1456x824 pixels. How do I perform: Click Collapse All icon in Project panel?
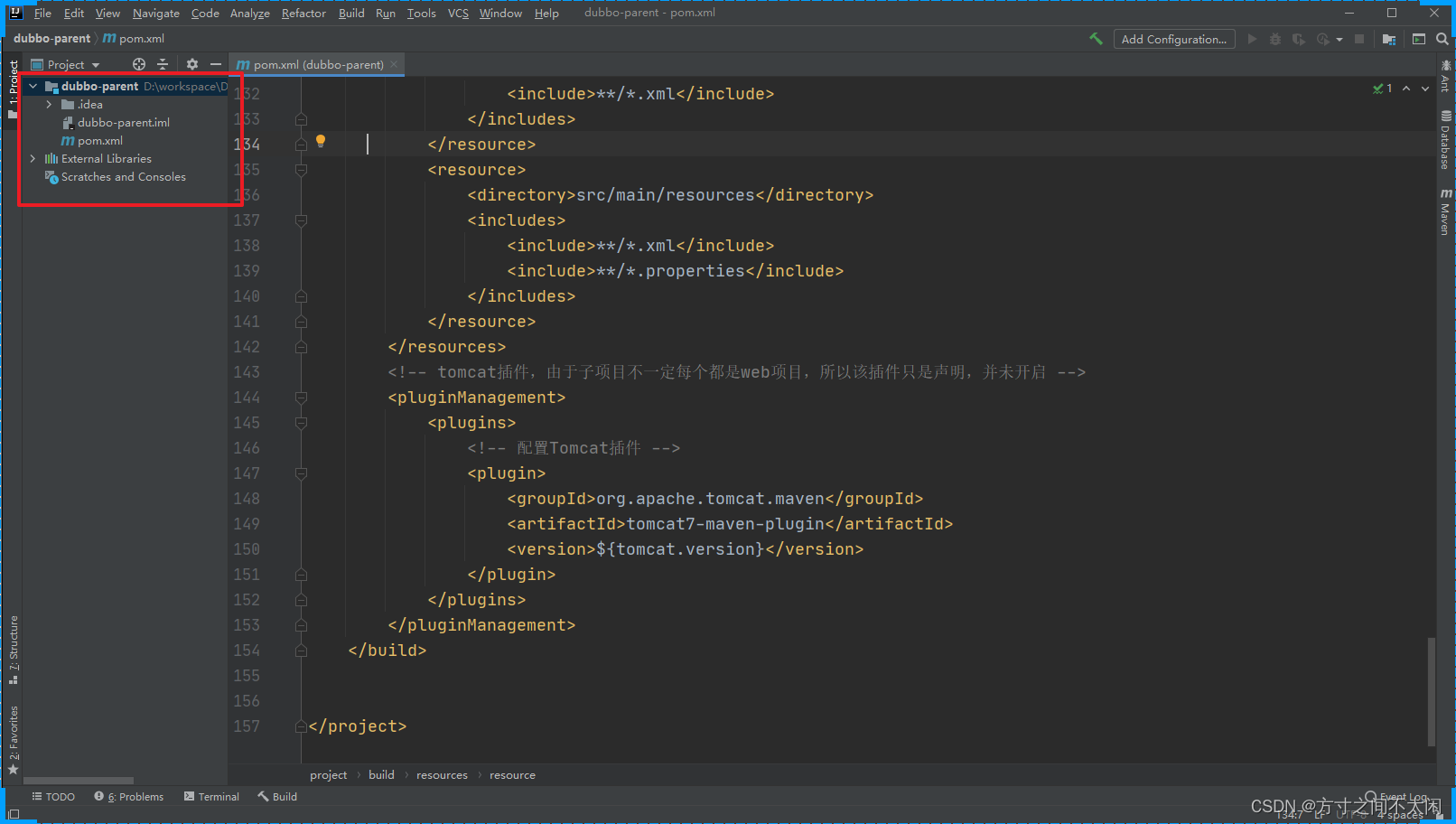(163, 64)
